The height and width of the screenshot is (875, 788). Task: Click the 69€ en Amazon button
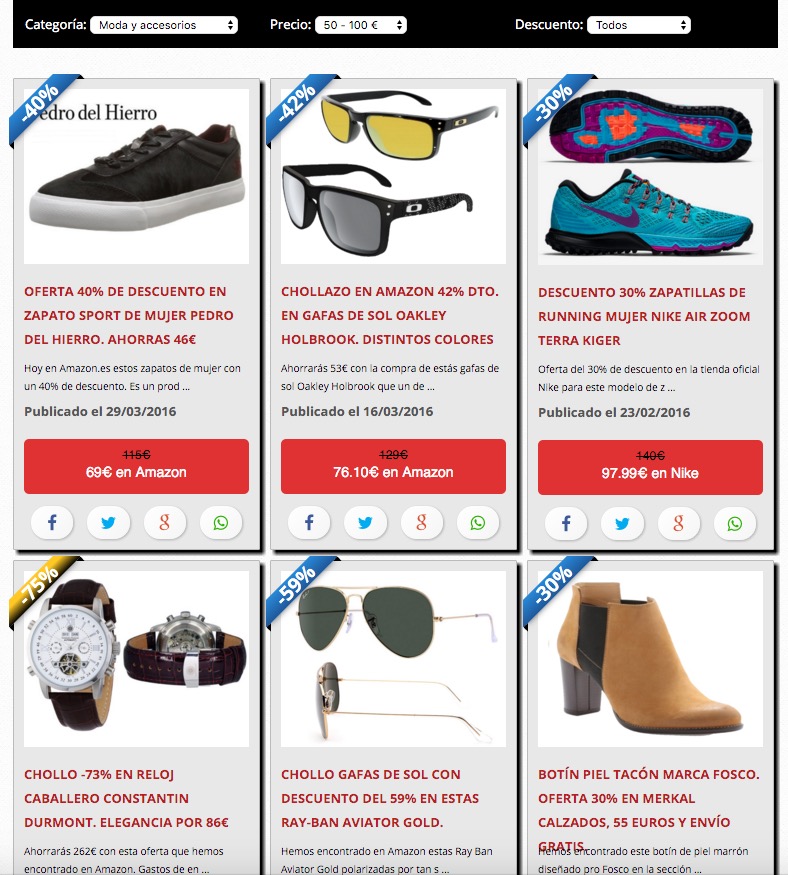tap(136, 466)
